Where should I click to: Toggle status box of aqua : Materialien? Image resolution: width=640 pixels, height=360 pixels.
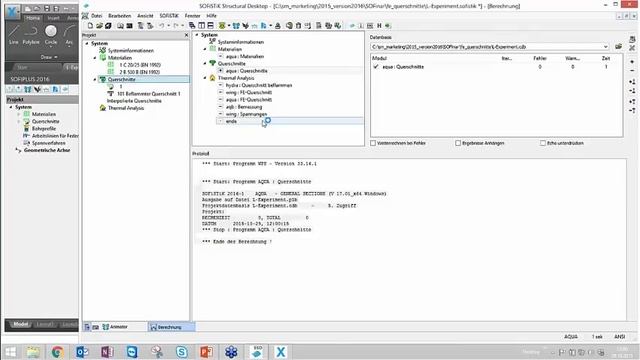[220, 56]
